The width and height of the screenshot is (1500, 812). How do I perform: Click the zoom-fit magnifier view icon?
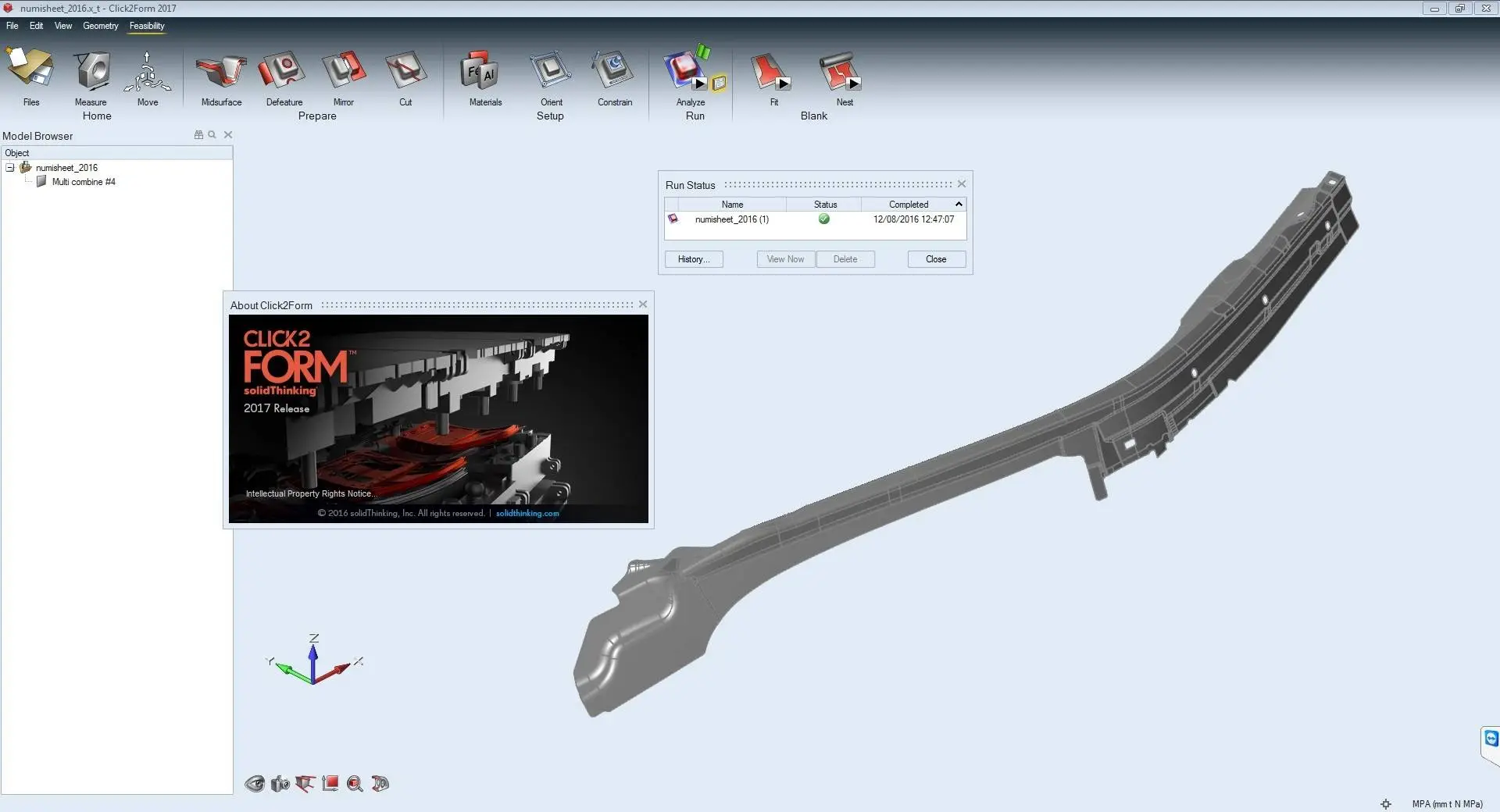pyautogui.click(x=355, y=784)
